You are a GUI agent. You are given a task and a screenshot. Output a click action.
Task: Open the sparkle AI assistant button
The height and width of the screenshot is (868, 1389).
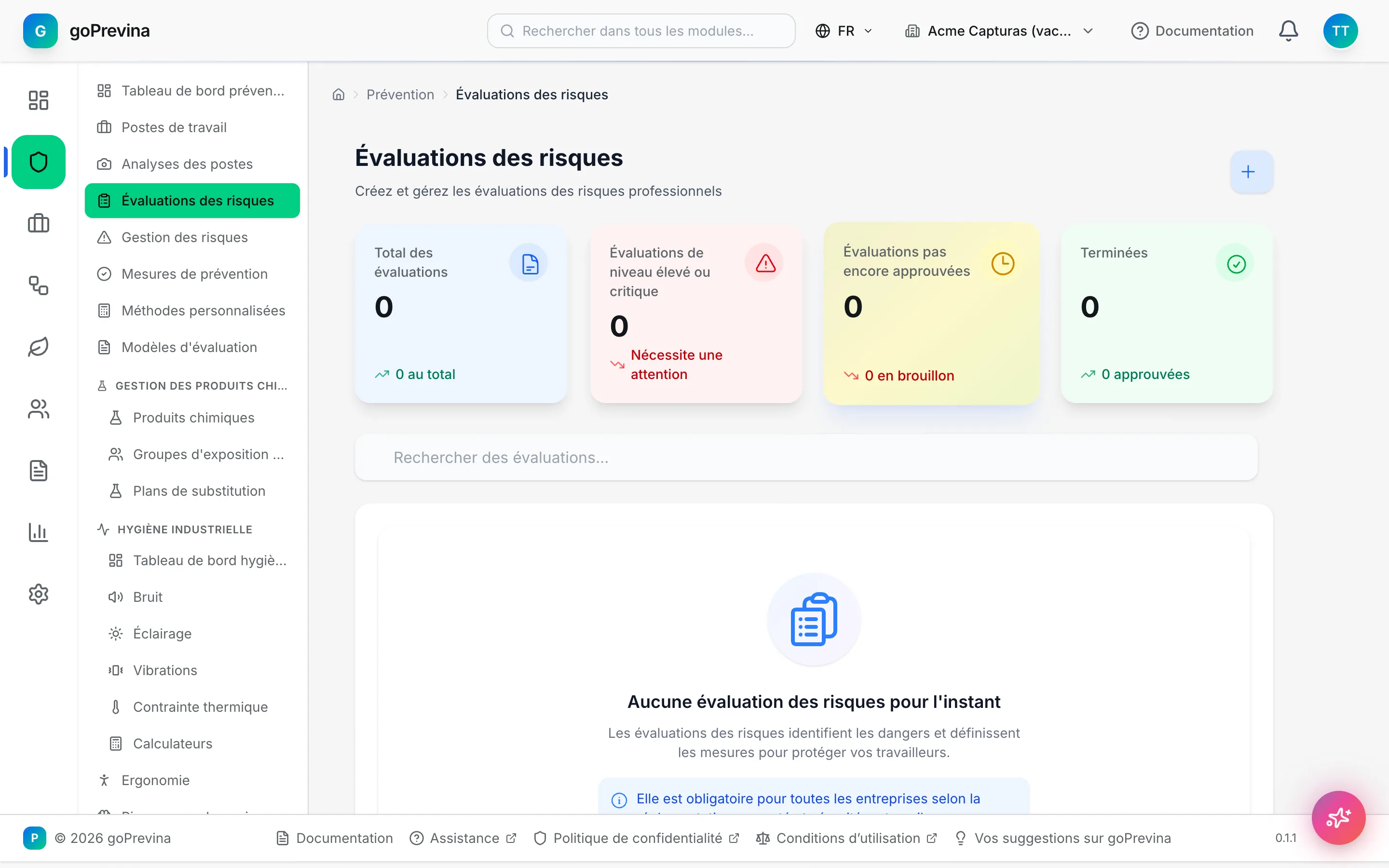pos(1338,817)
